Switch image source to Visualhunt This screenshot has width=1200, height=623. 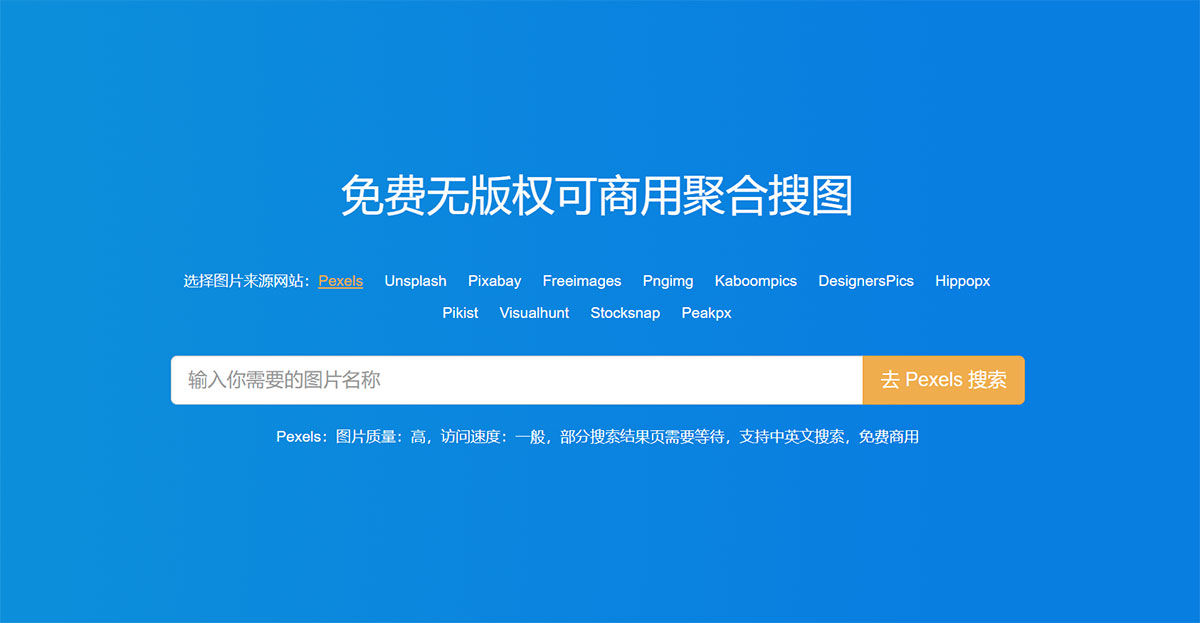click(534, 313)
